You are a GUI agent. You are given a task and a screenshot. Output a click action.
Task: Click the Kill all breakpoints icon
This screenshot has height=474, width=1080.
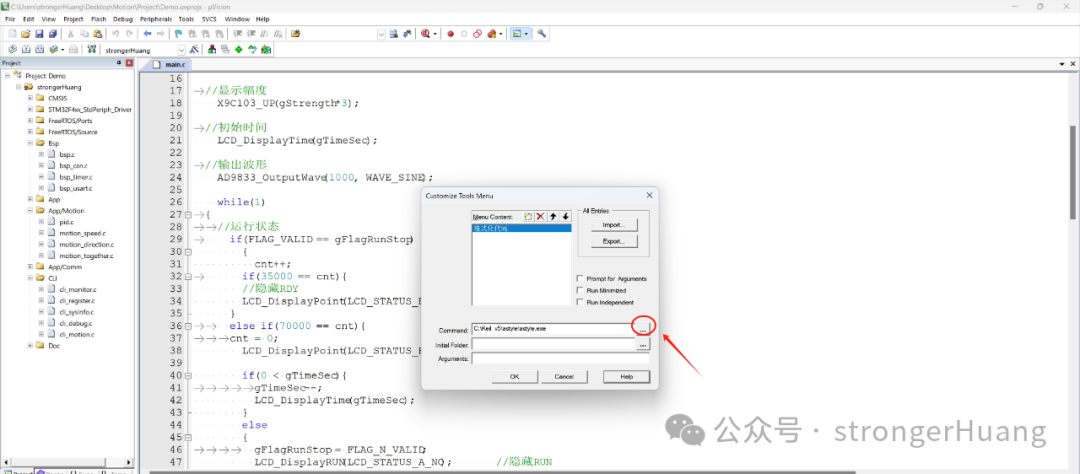pos(491,34)
